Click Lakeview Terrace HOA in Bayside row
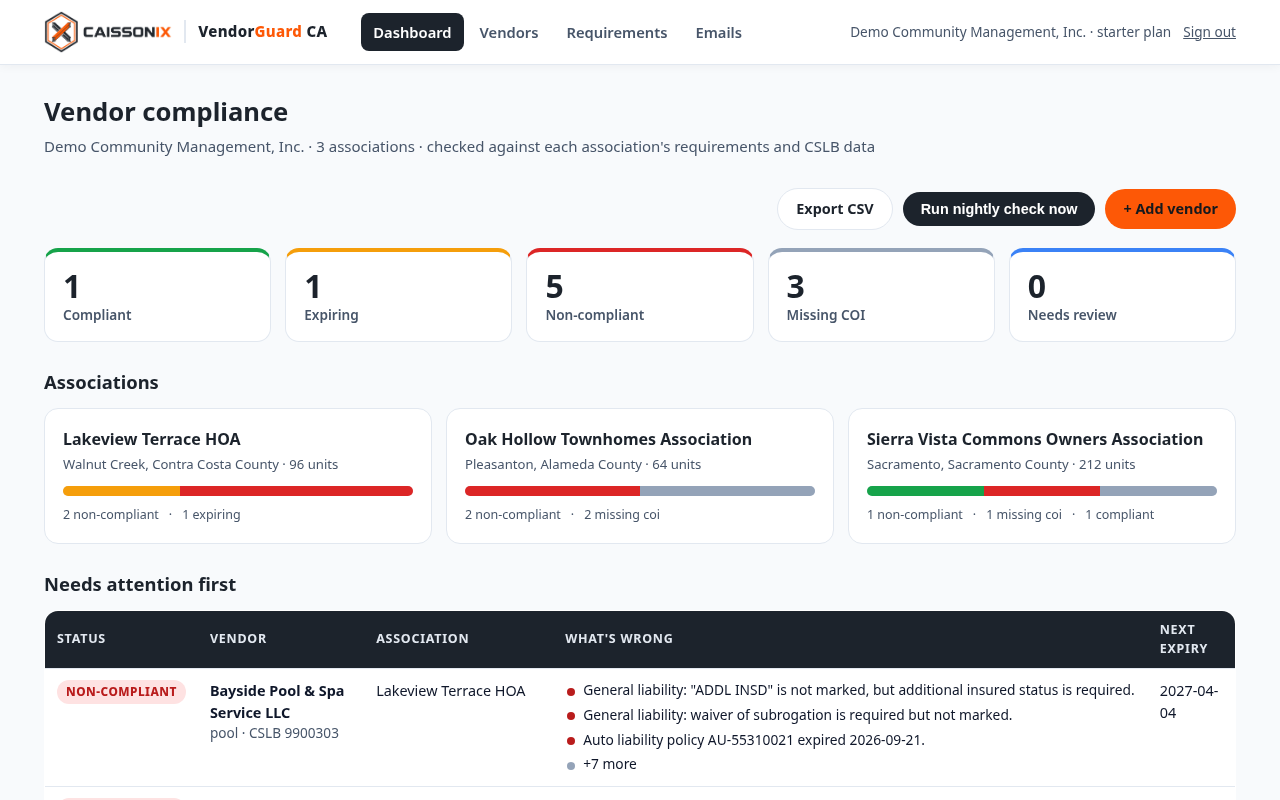 coord(450,691)
